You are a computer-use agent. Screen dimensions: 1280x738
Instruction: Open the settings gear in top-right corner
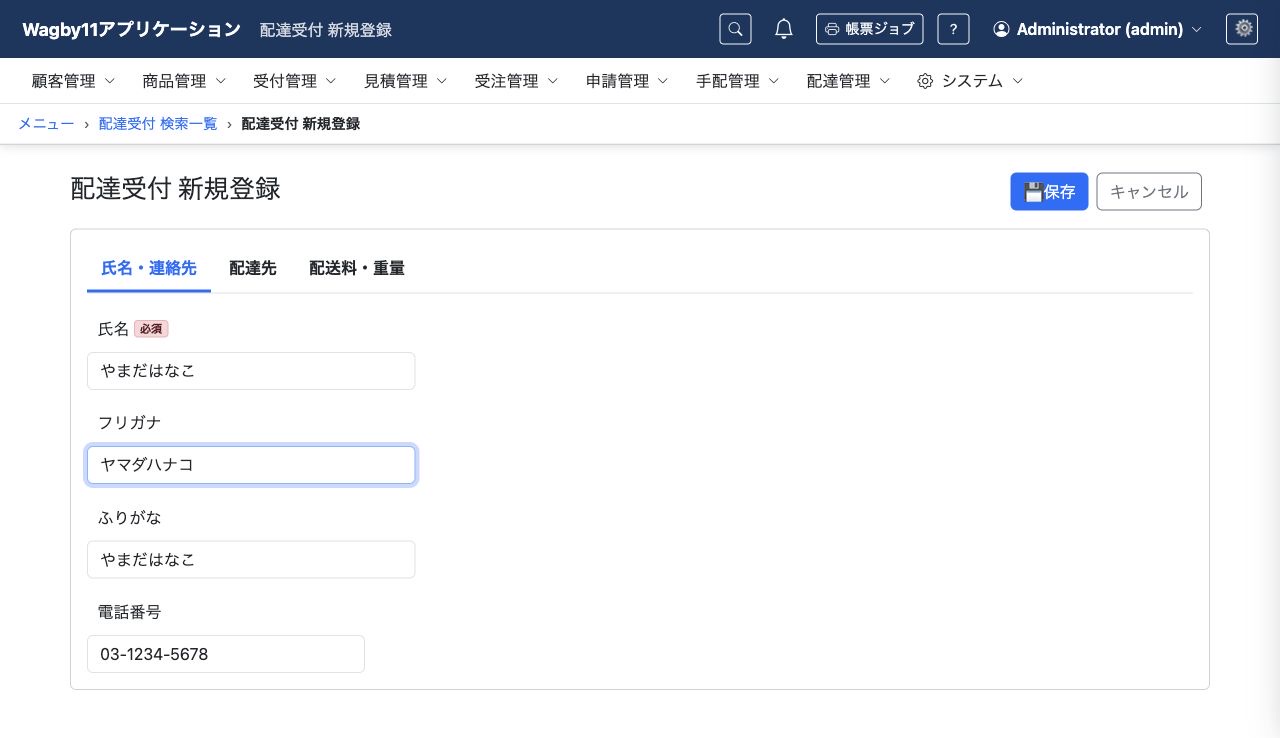[1242, 29]
